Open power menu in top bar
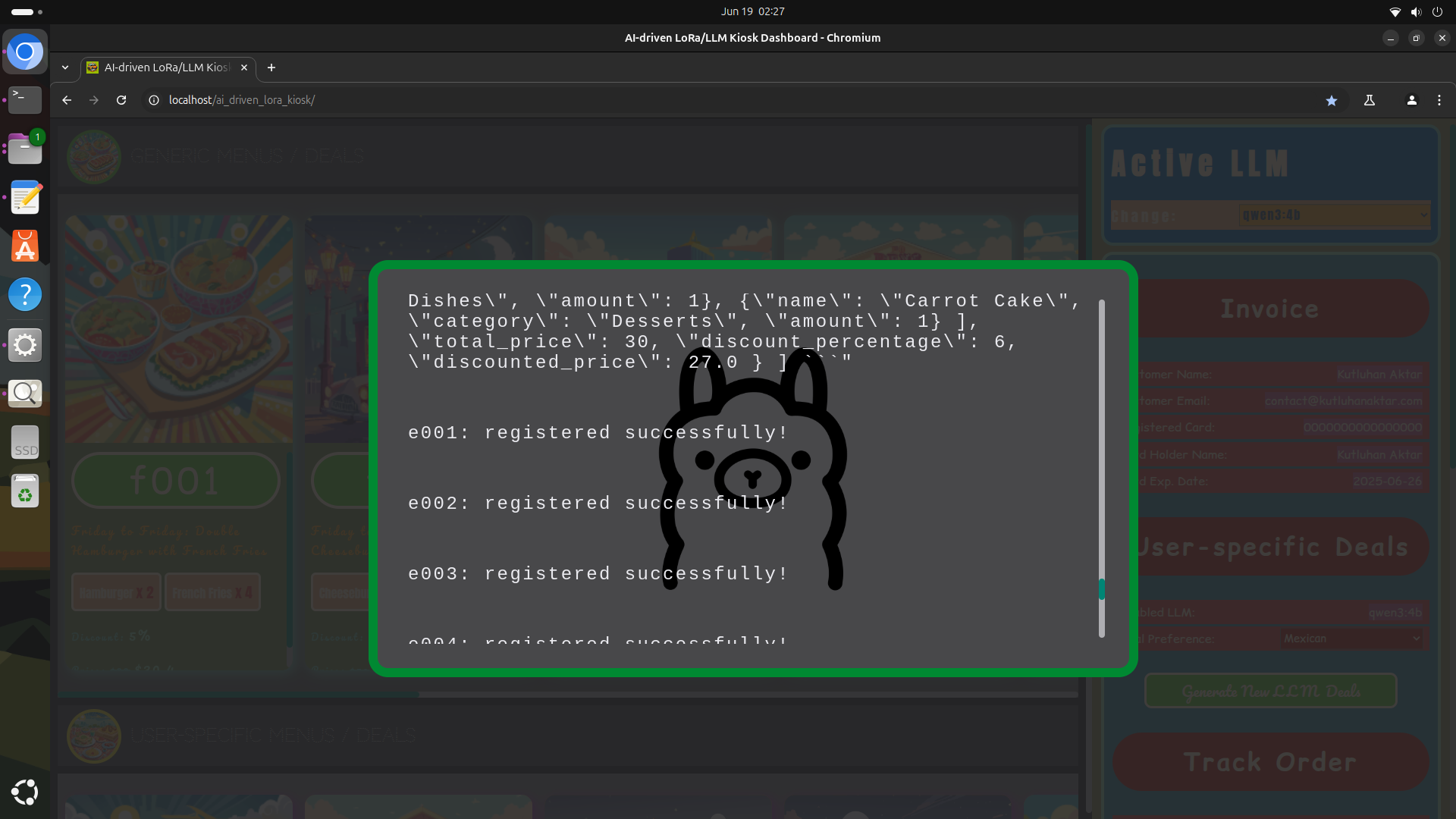 (1437, 11)
